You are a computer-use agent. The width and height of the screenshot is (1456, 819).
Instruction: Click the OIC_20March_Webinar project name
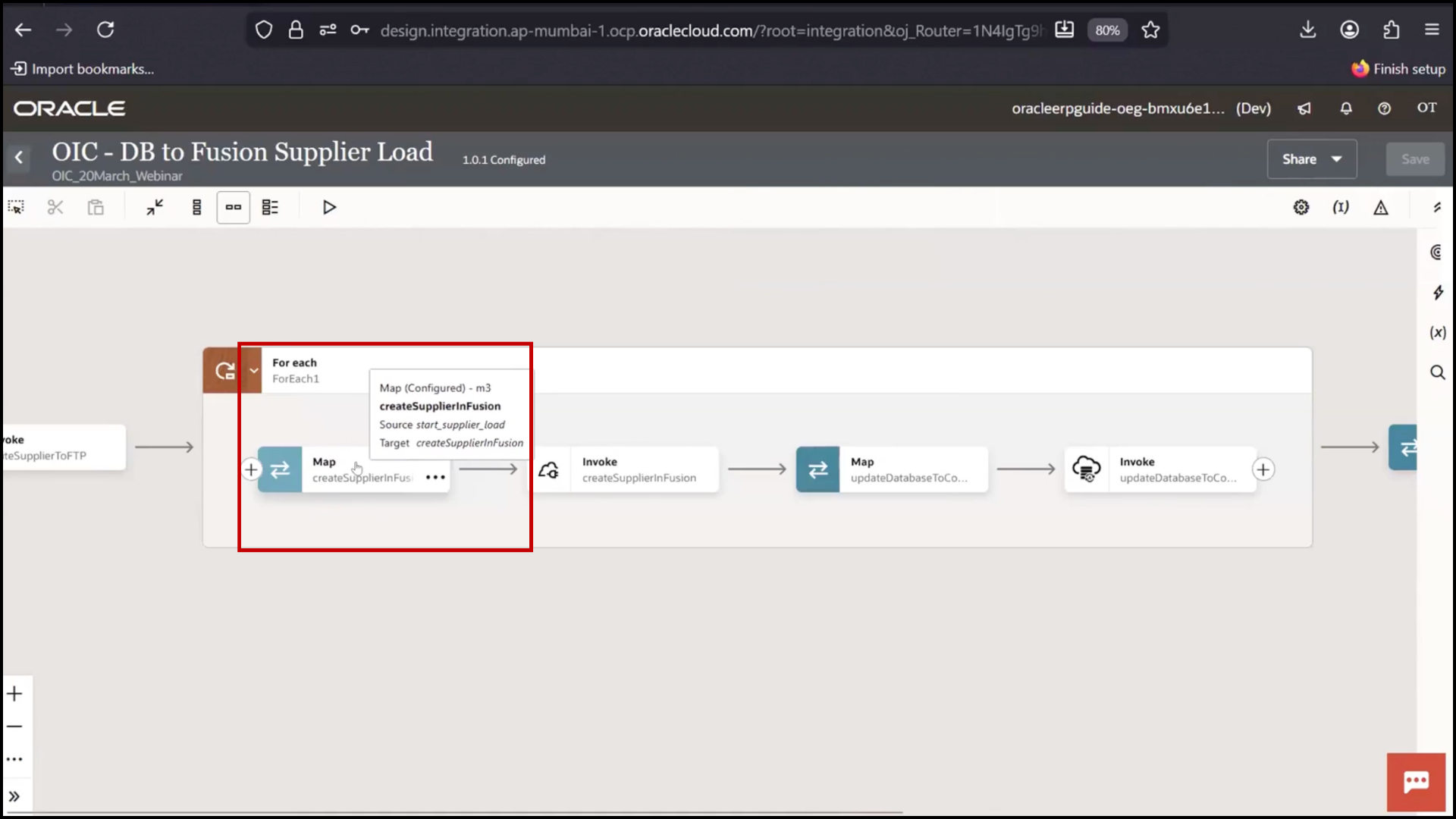pos(117,176)
